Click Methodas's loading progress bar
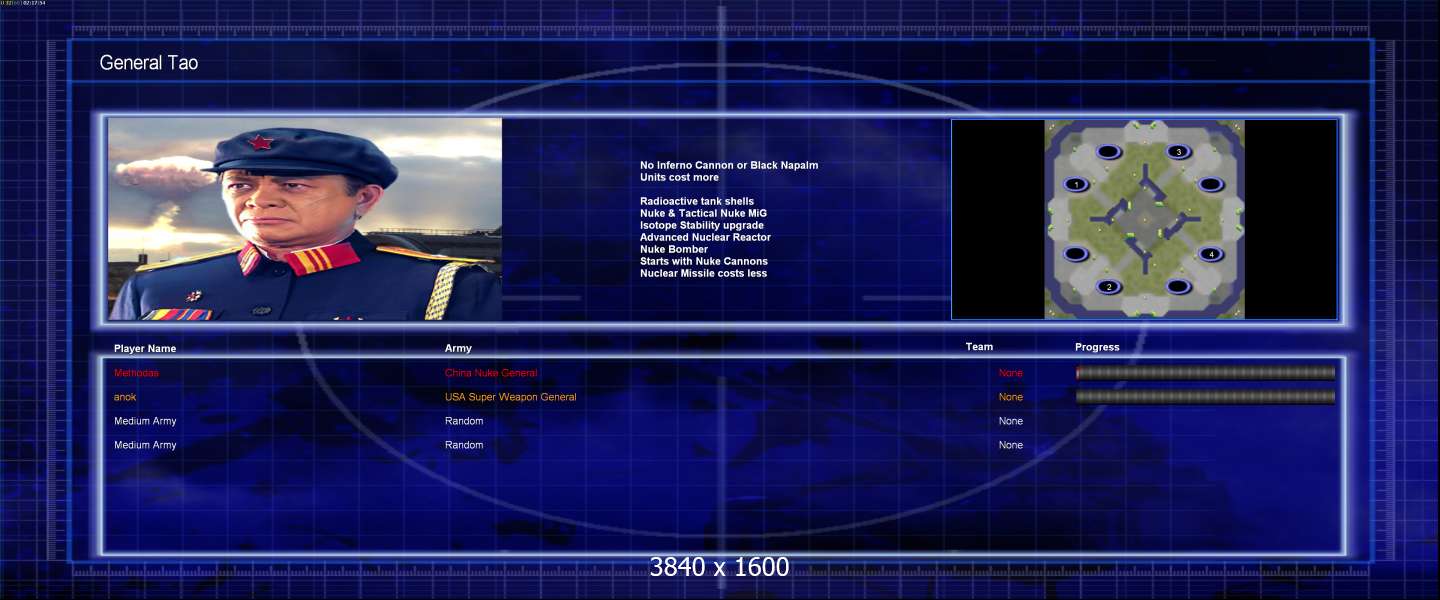Image resolution: width=1440 pixels, height=600 pixels. 1205,373
